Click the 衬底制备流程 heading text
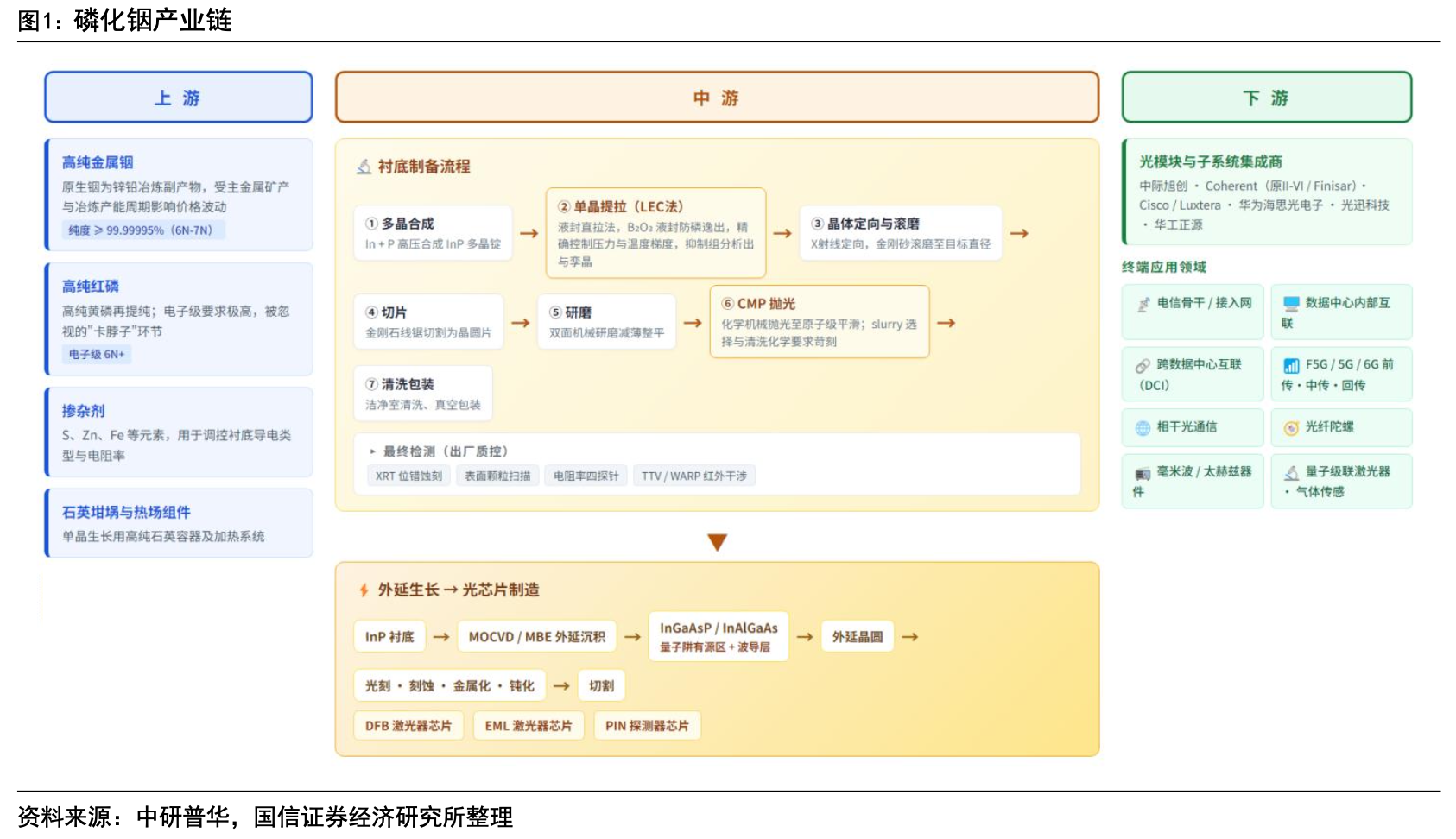1456x839 pixels. pyautogui.click(x=424, y=167)
